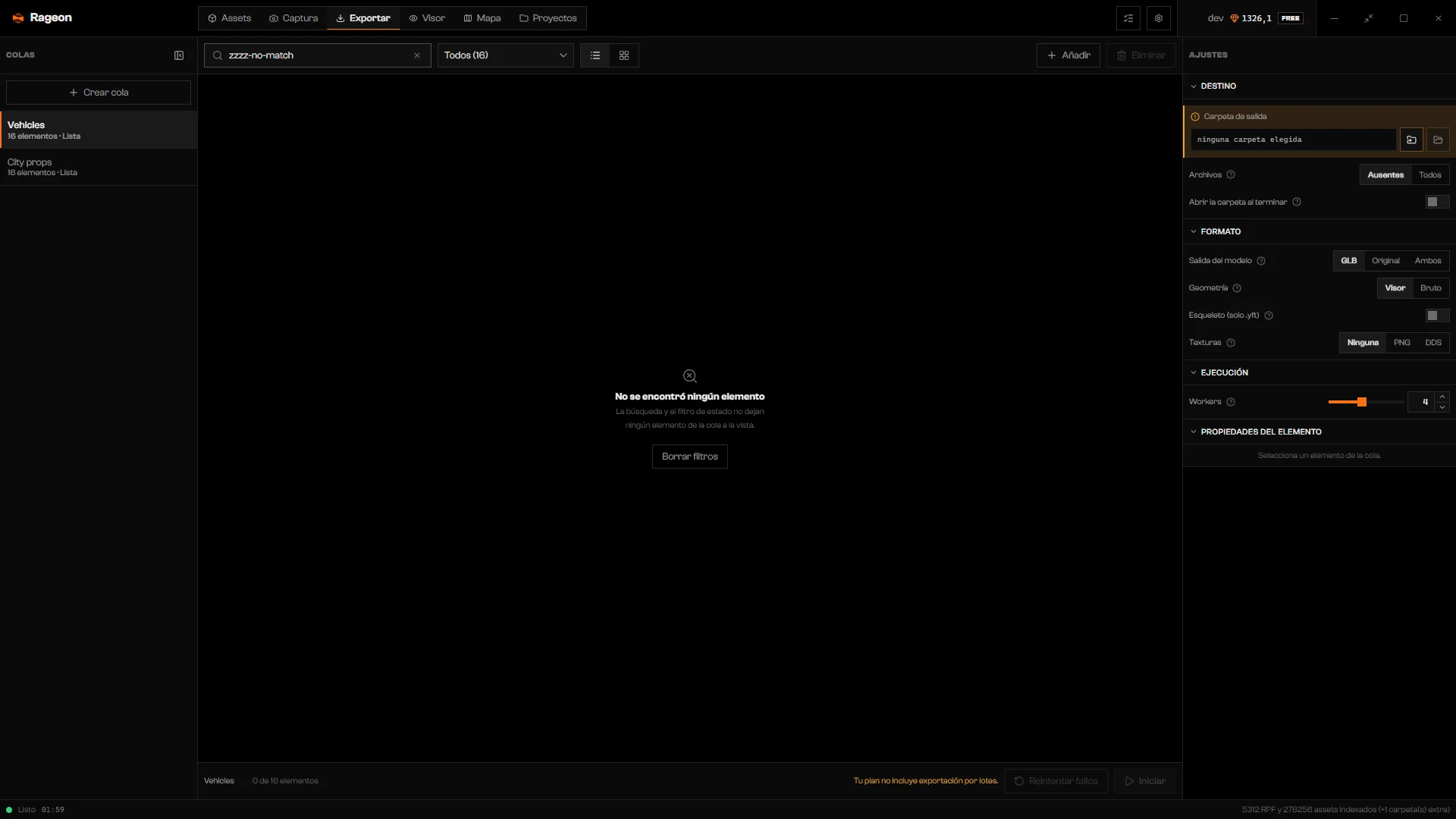Click Crear cola button
The height and width of the screenshot is (819, 1456).
(99, 93)
